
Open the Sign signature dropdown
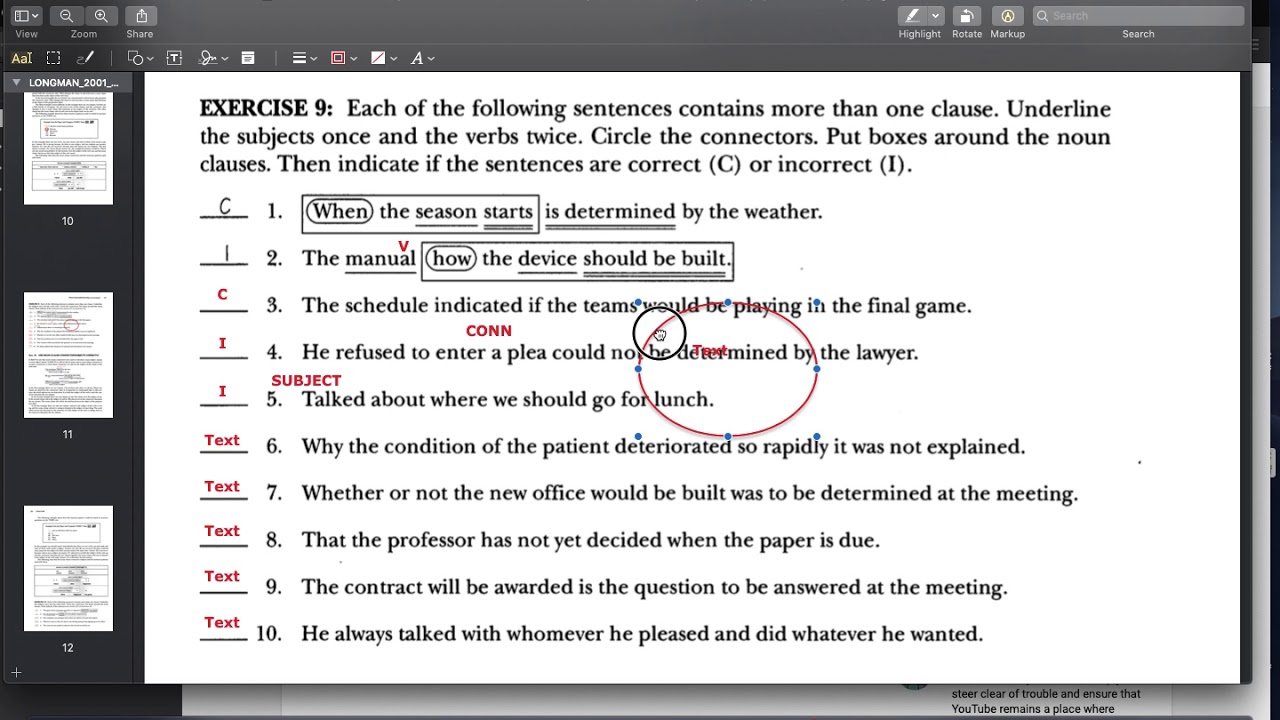(x=213, y=58)
